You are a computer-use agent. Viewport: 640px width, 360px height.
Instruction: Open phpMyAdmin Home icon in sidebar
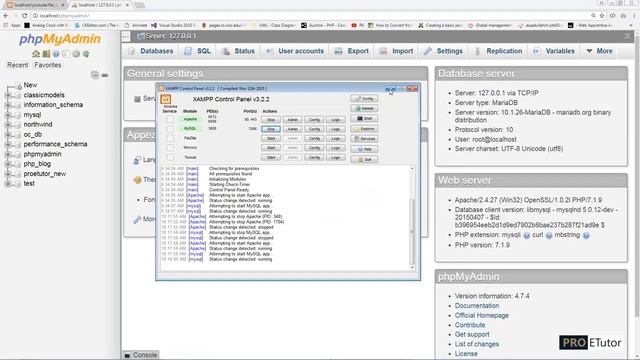click(x=36, y=54)
